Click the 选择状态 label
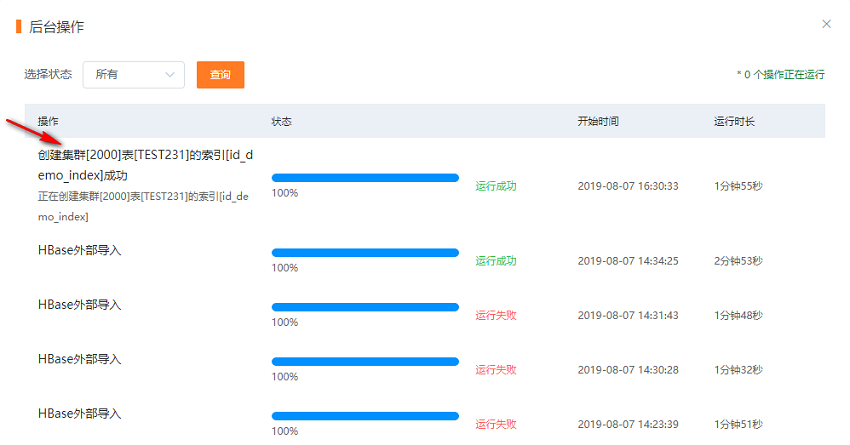This screenshot has width=850, height=445. pyautogui.click(x=48, y=74)
